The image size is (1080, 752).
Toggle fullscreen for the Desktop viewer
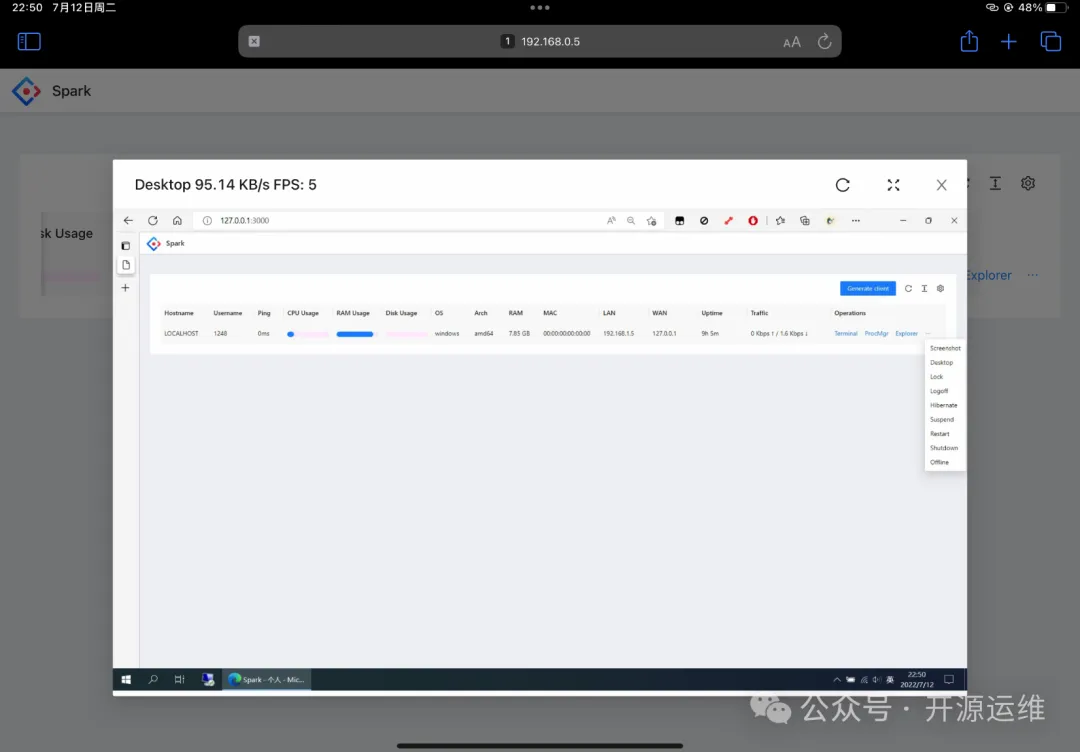tap(893, 185)
